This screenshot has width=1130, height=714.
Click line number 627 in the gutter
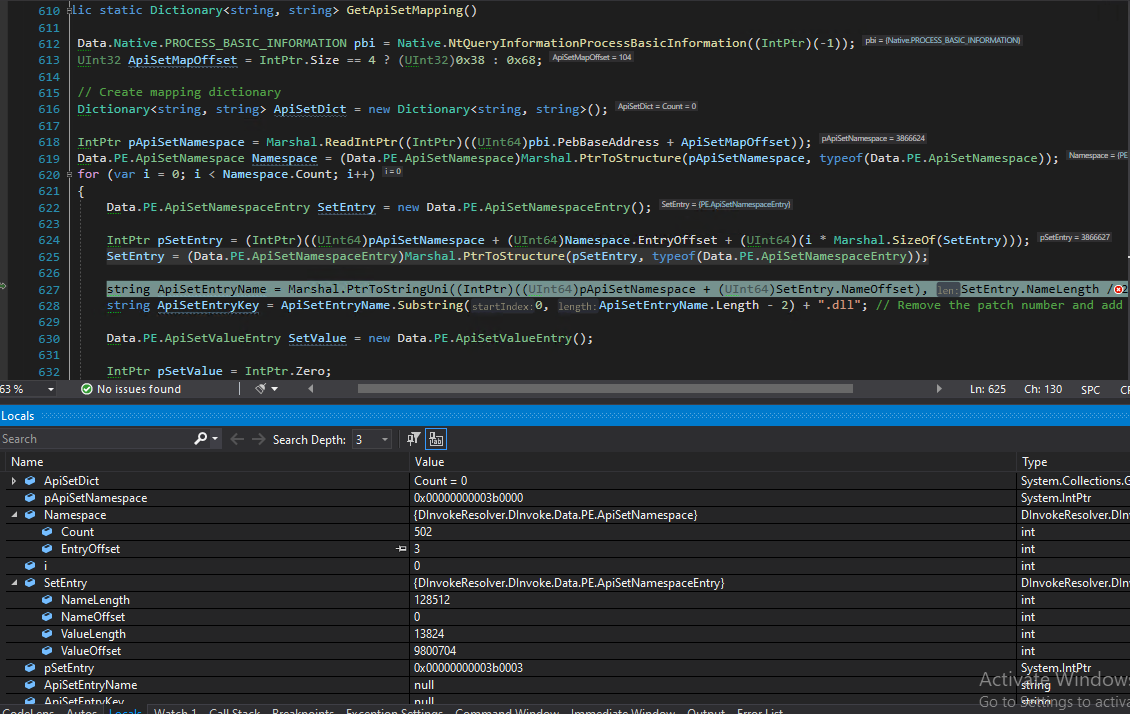[49, 290]
